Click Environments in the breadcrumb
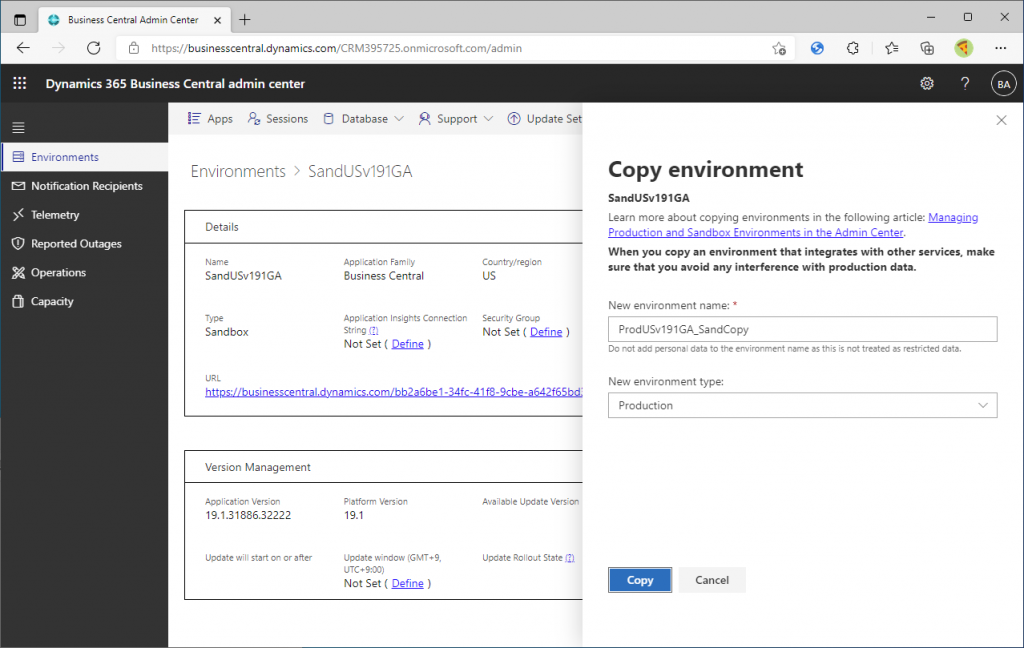 238,171
